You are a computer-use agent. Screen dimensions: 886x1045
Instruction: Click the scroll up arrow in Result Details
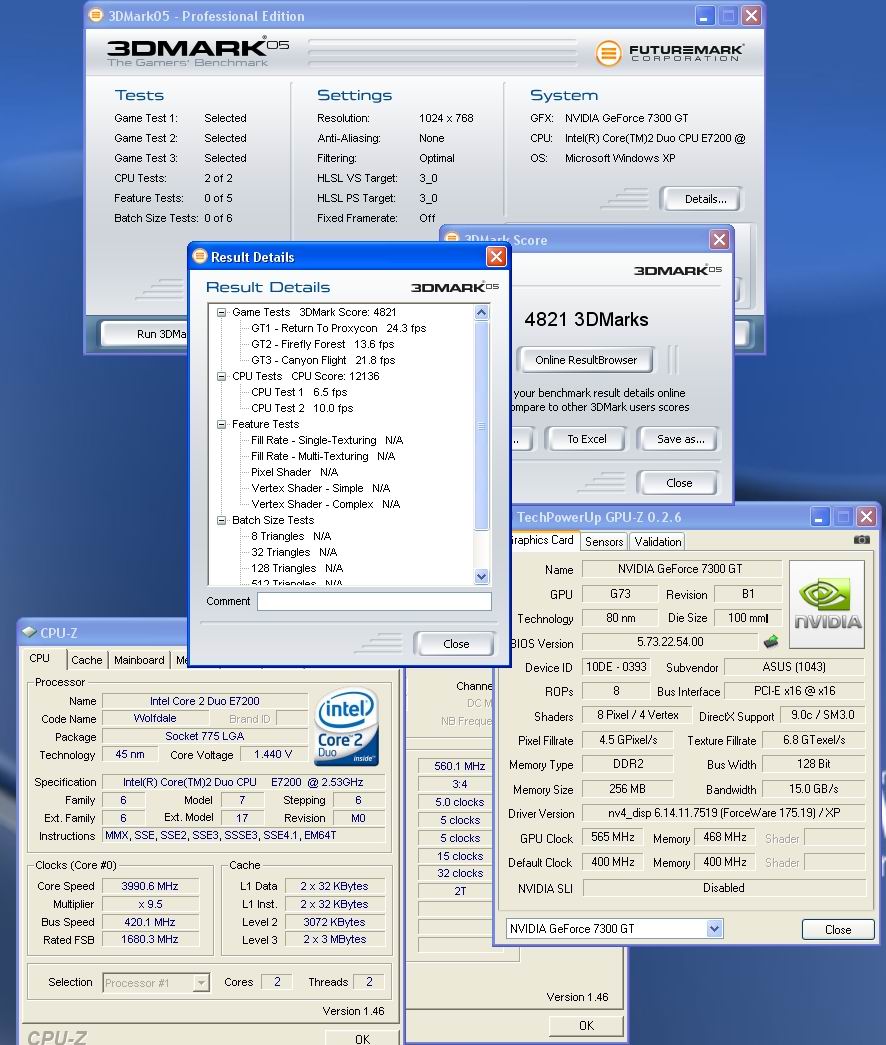pyautogui.click(x=481, y=312)
